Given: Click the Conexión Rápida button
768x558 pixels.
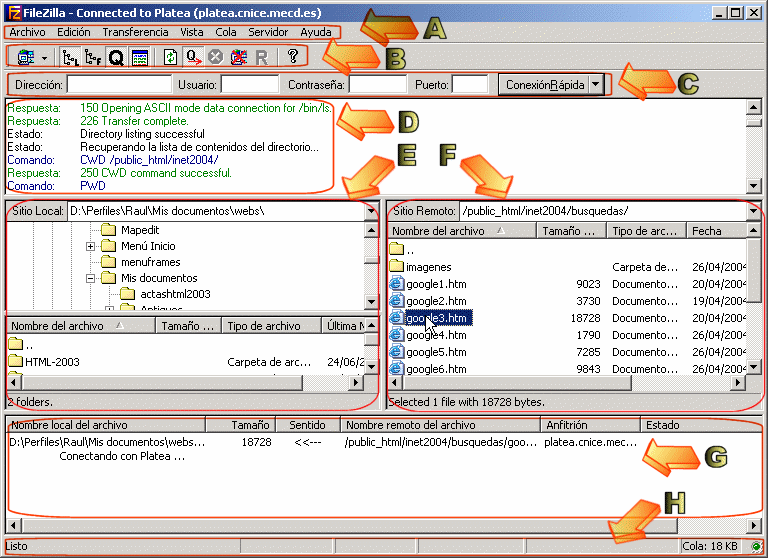Looking at the screenshot, I should 543,85.
